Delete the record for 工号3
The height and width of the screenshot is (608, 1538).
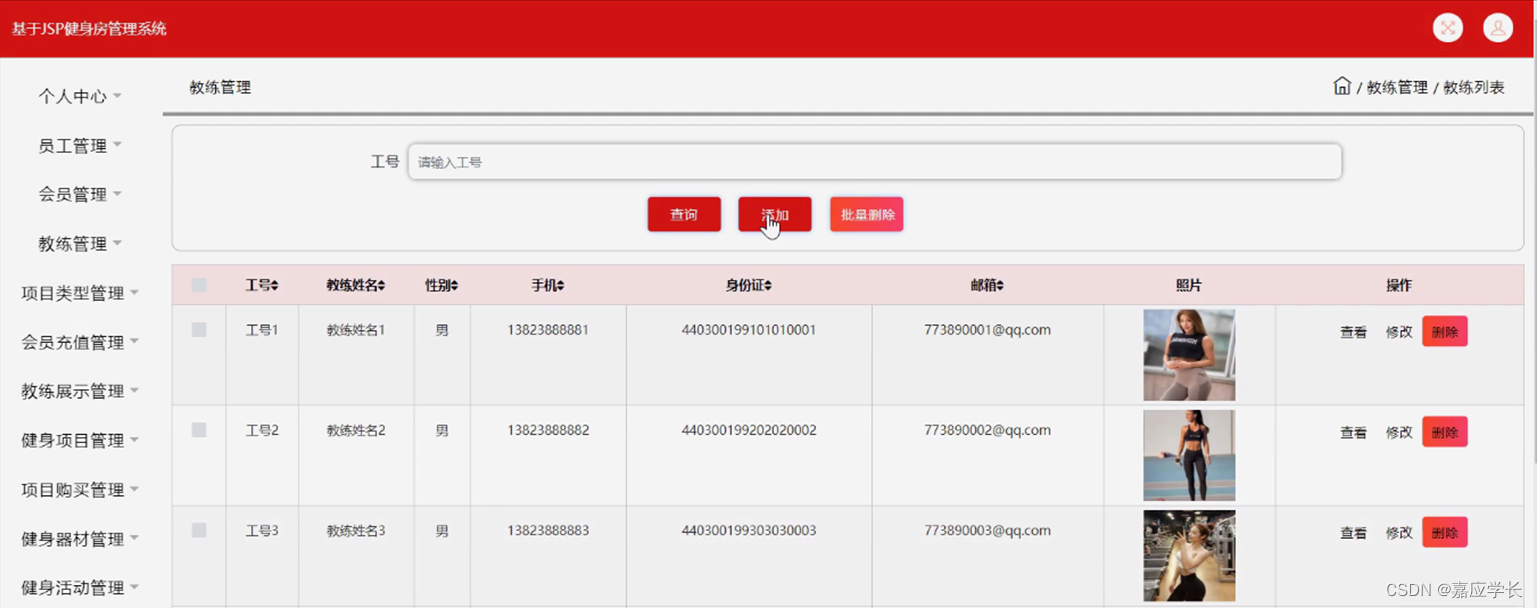1445,532
